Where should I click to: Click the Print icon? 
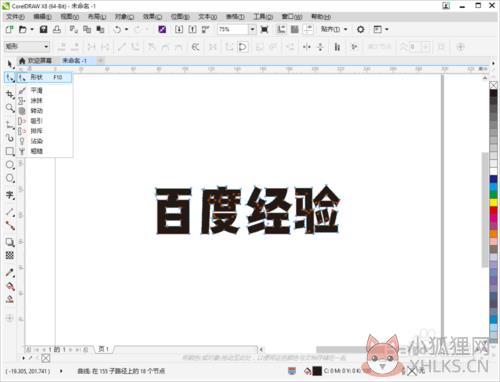pyautogui.click(x=57, y=29)
